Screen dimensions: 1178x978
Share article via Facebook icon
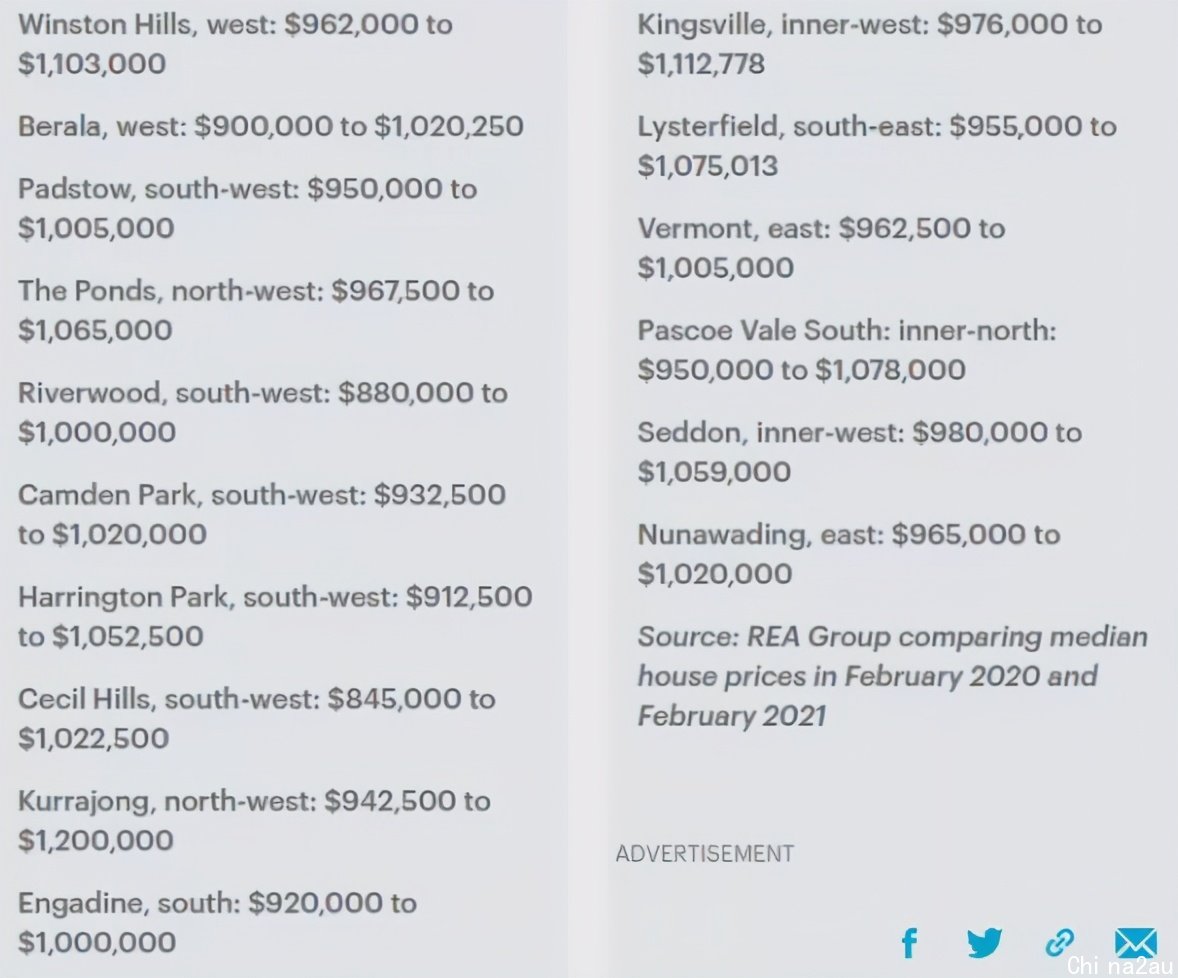coord(910,943)
